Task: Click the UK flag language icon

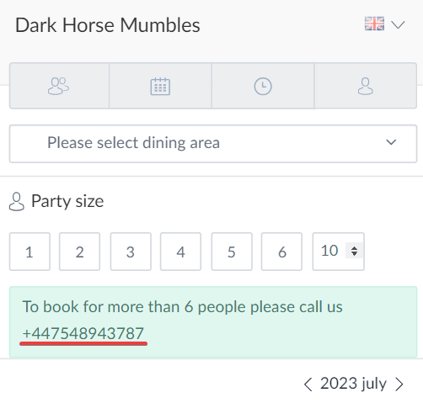Action: [374, 24]
